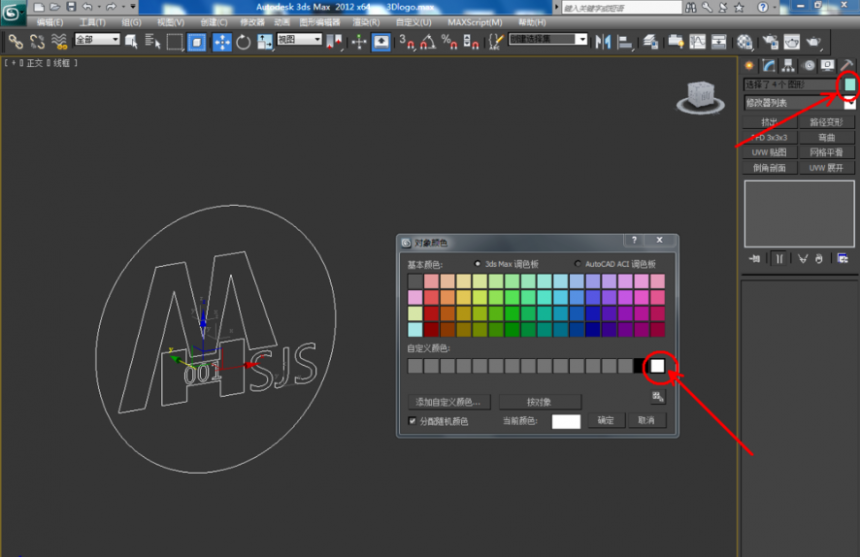
Task: Open the Display panel tab
Action: (x=827, y=66)
